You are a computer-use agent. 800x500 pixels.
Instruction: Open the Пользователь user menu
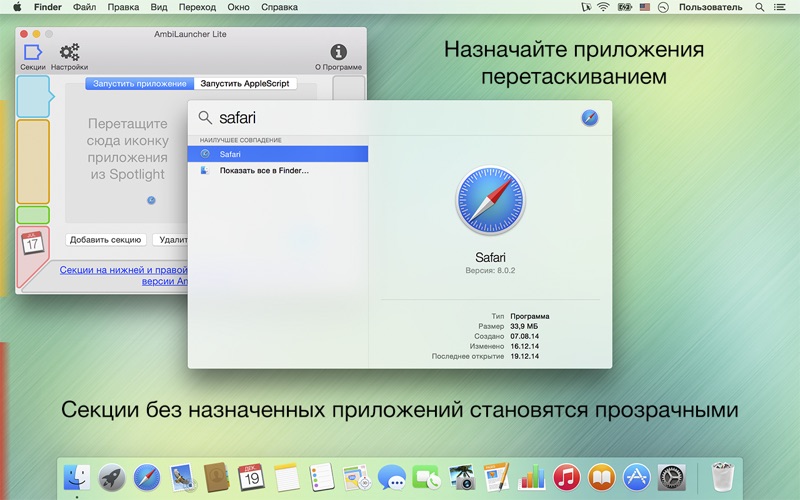710,7
